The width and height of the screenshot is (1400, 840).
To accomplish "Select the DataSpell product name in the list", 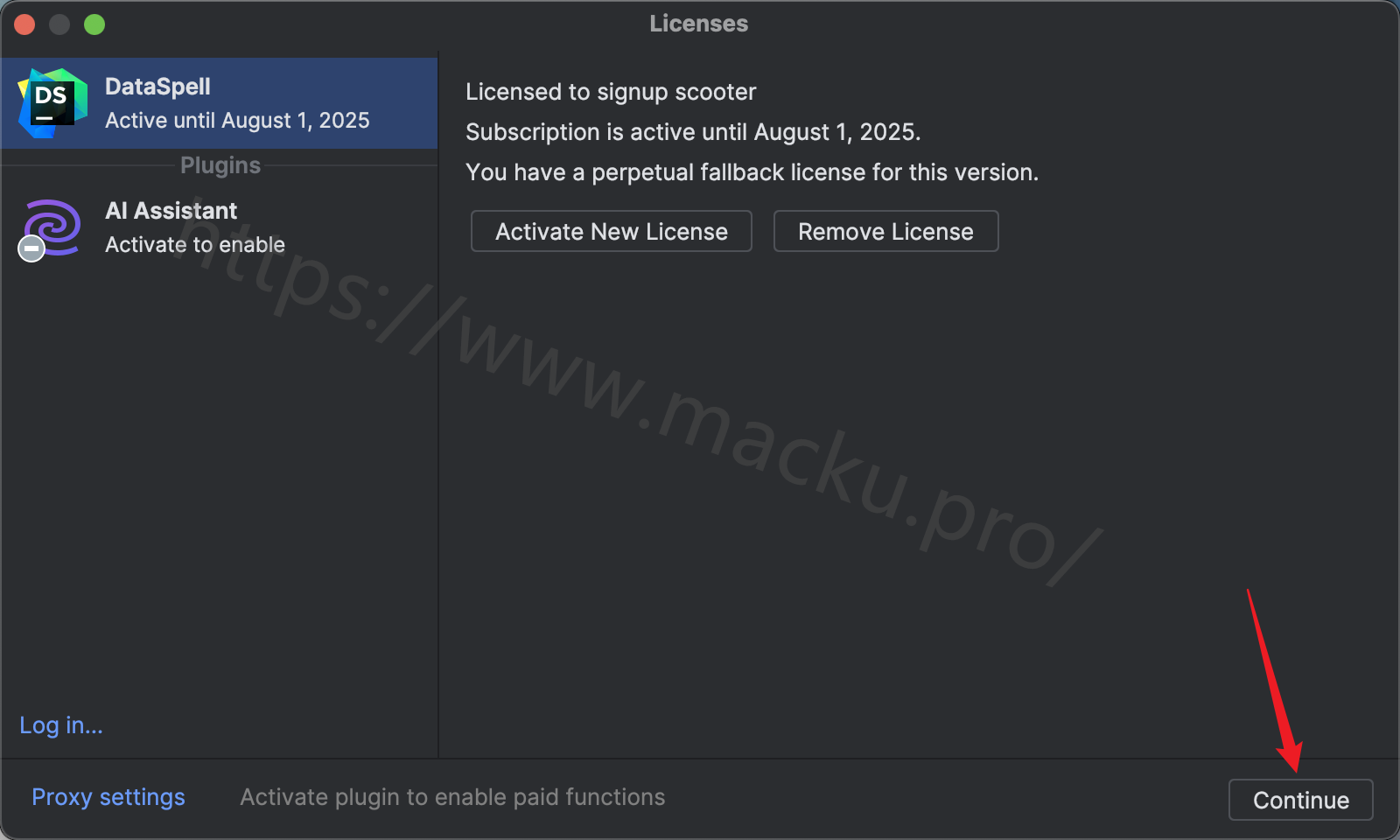I will (157, 87).
